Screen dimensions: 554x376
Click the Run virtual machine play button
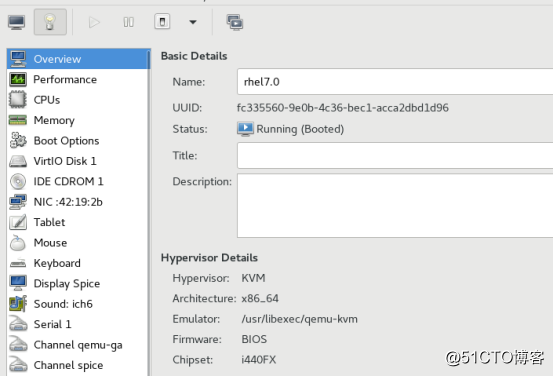(x=94, y=22)
